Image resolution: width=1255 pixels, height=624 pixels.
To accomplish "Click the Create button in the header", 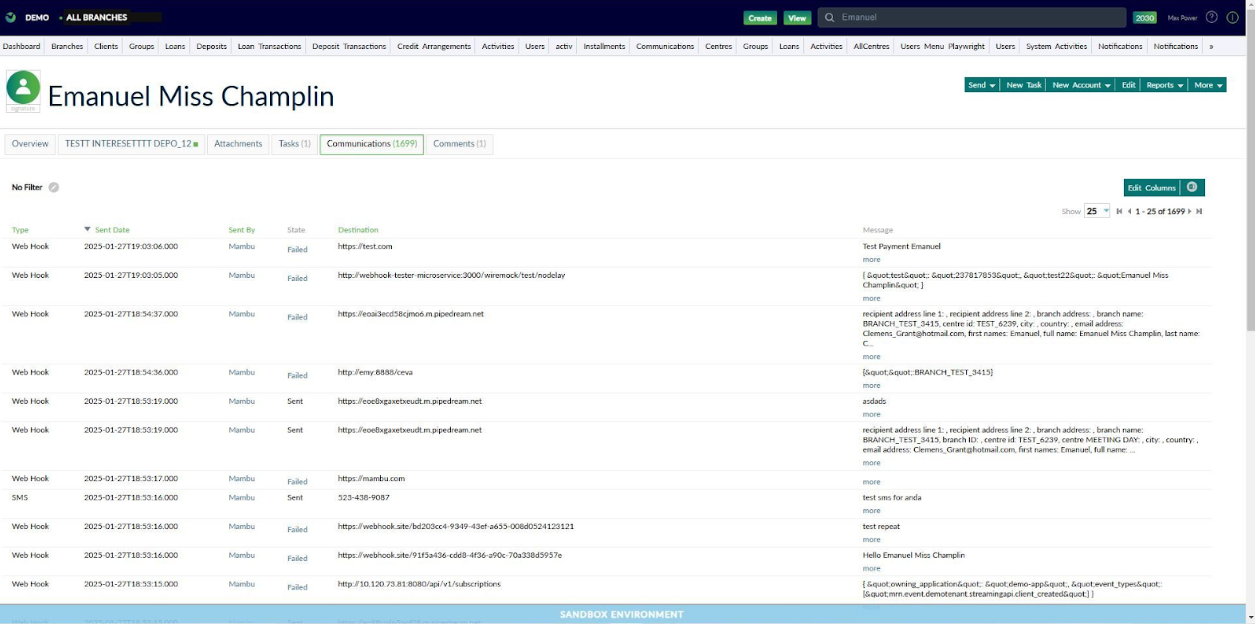I will click(x=760, y=18).
